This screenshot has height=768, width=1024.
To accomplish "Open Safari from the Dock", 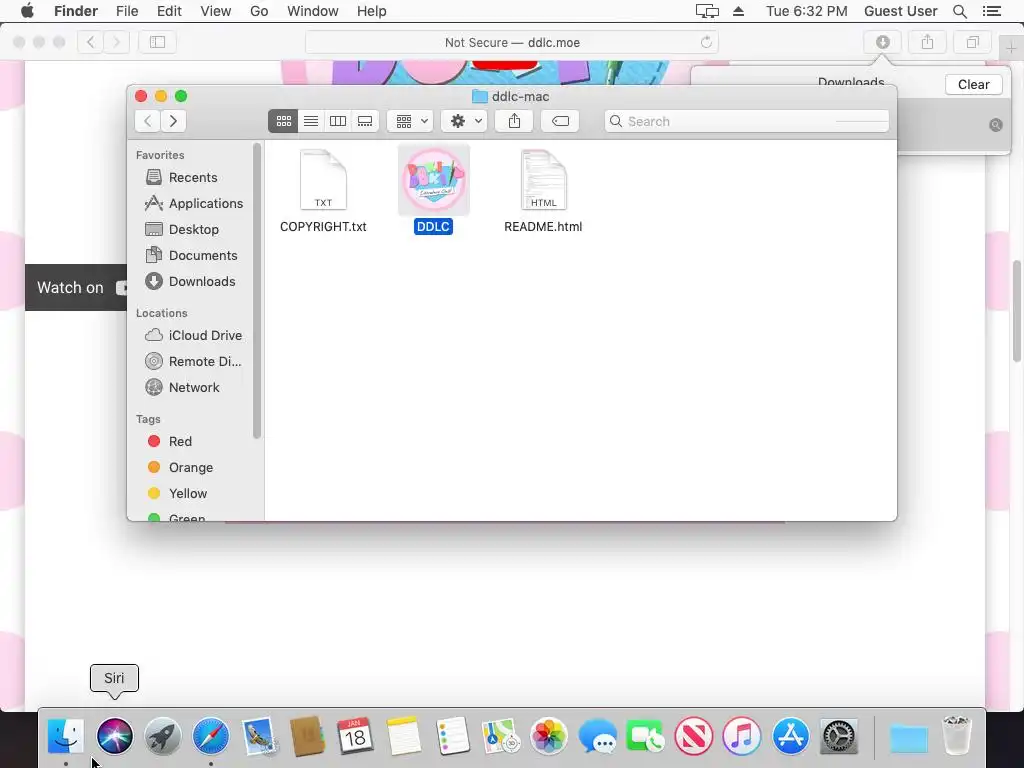I will (x=211, y=736).
